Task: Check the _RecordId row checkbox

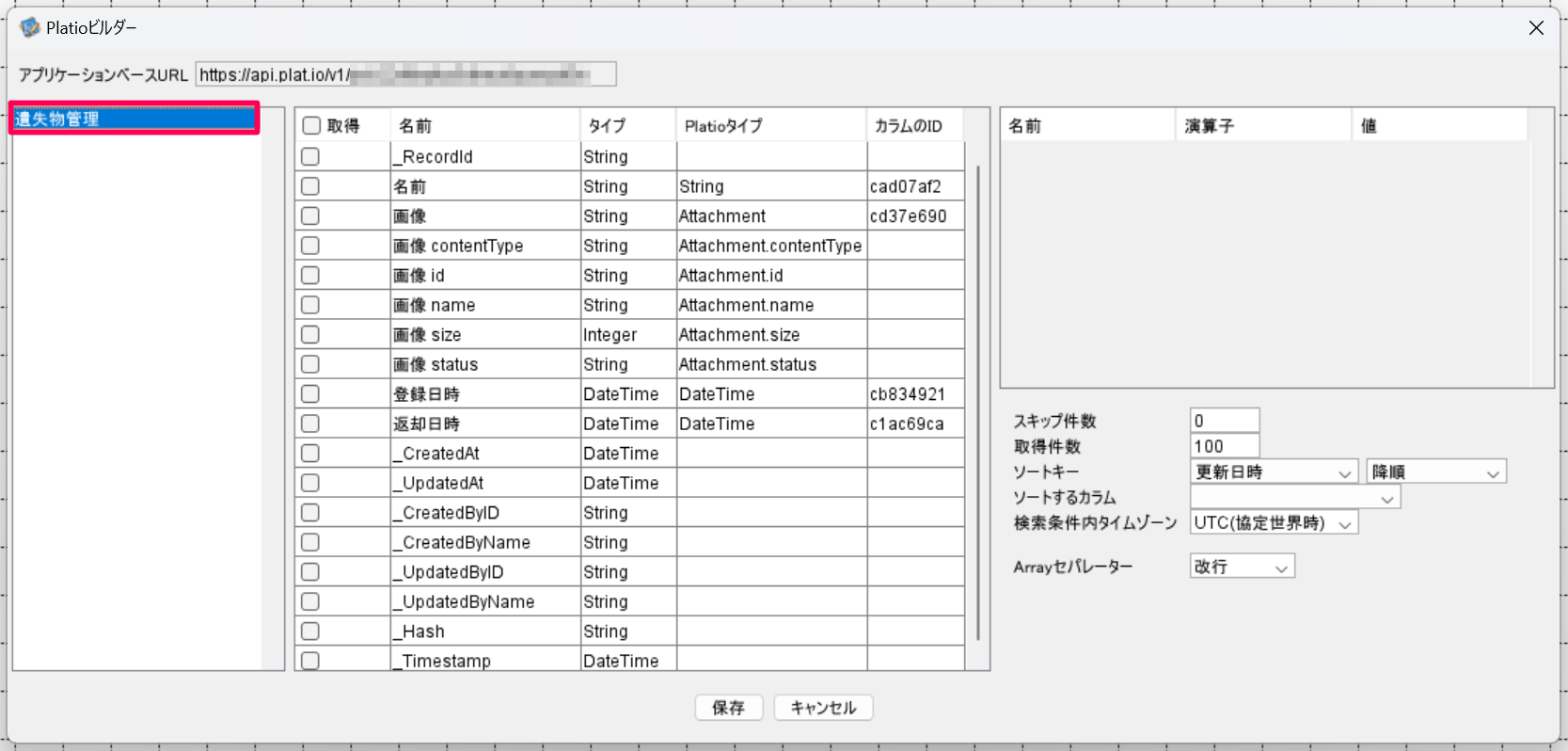Action: [310, 156]
